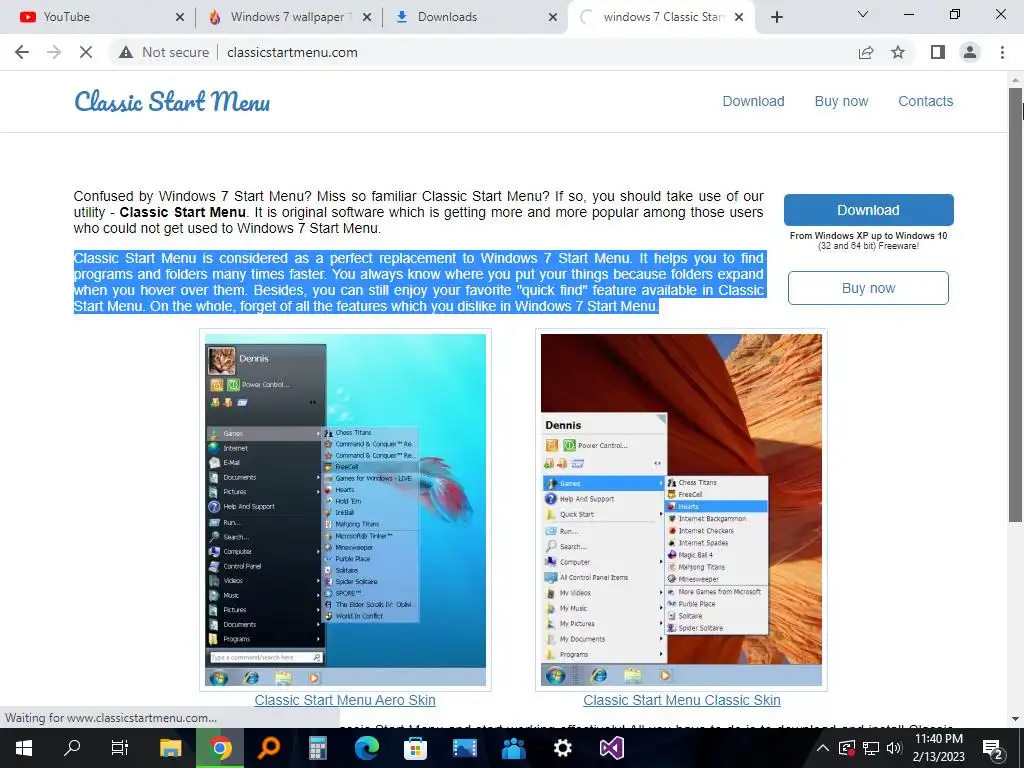This screenshot has height=768, width=1024.
Task: Click the address bar URL
Action: pos(292,52)
